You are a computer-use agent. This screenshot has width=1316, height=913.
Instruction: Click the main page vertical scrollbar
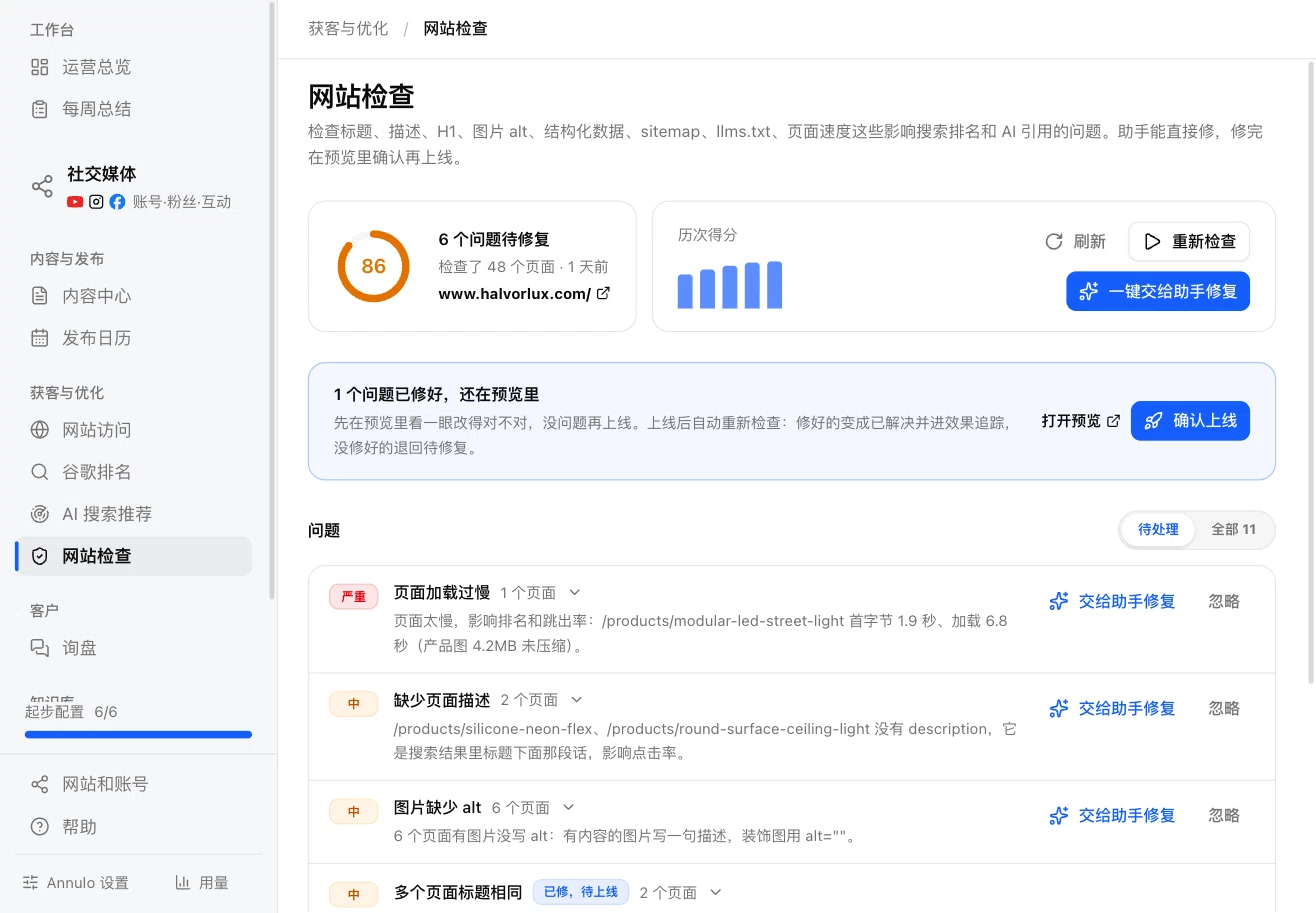pos(1311,372)
